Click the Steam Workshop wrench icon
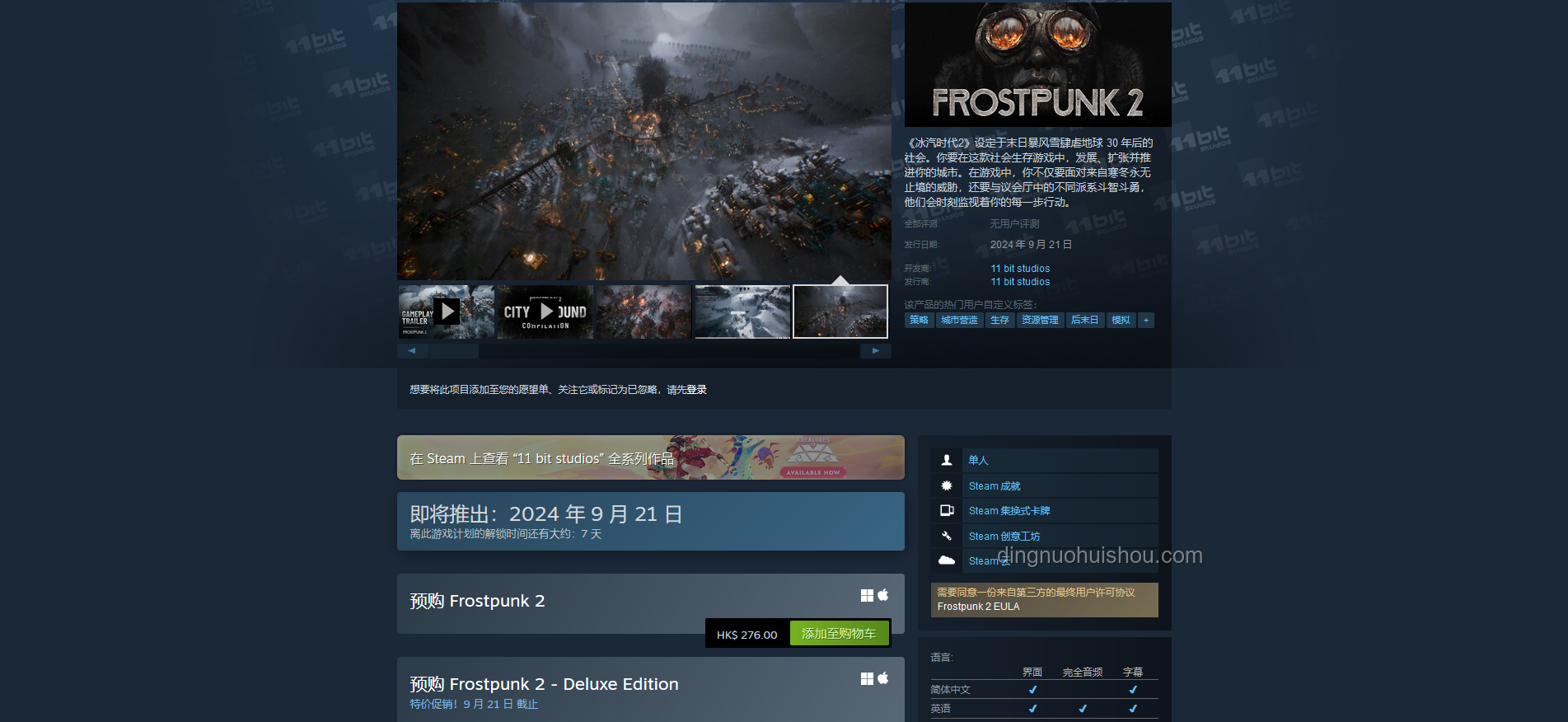1568x722 pixels. click(x=947, y=536)
